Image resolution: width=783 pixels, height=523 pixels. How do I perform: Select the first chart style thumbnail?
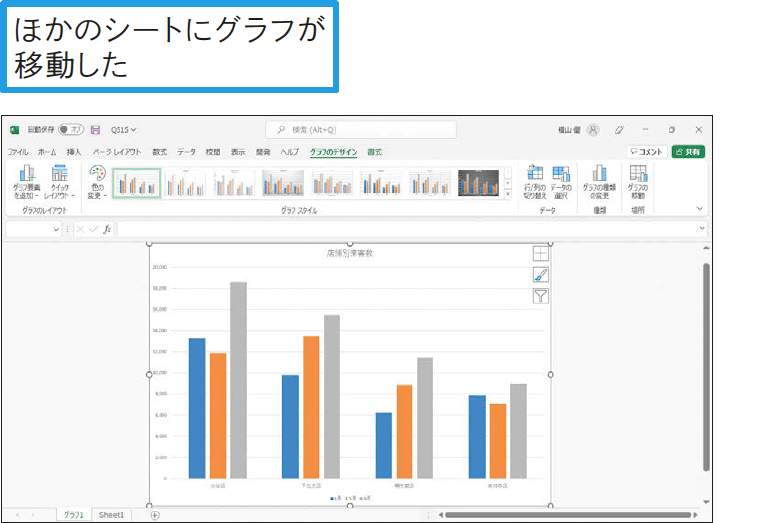[x=136, y=183]
